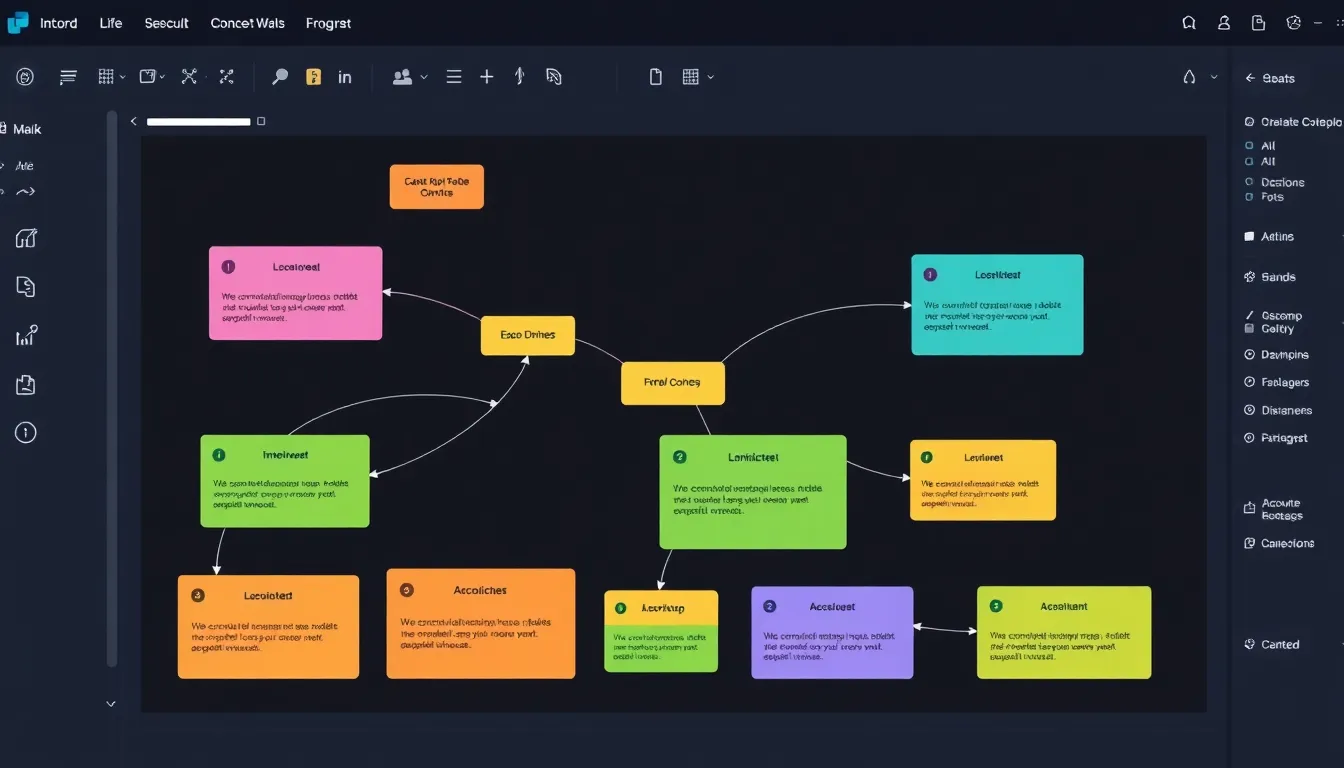
Task: Click the left sidebar vertical scrollbar
Action: pyautogui.click(x=112, y=390)
